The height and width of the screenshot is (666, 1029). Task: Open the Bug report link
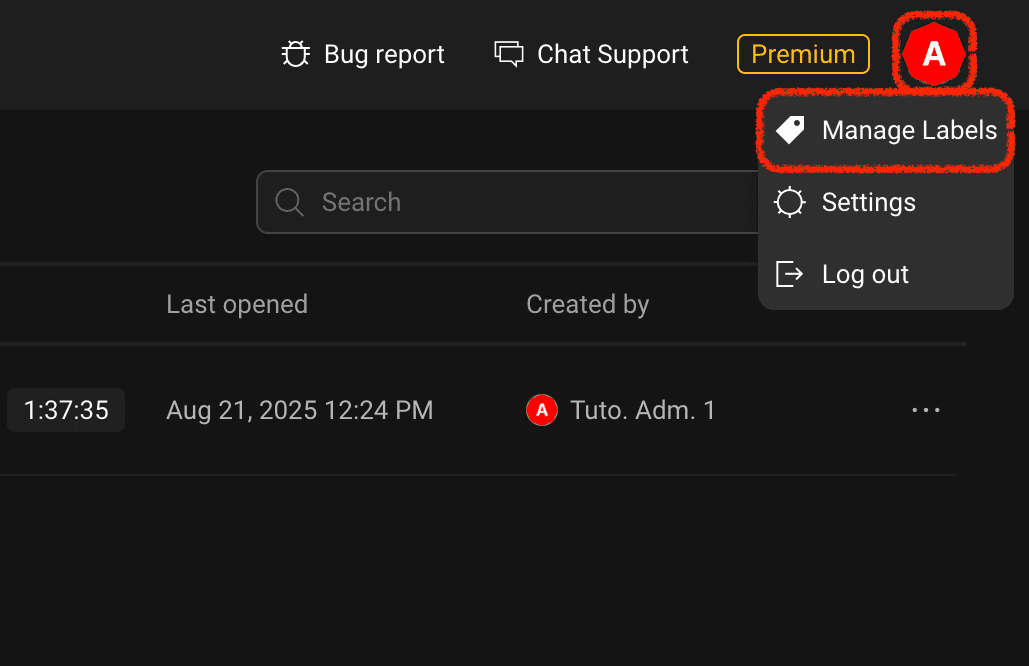[363, 54]
